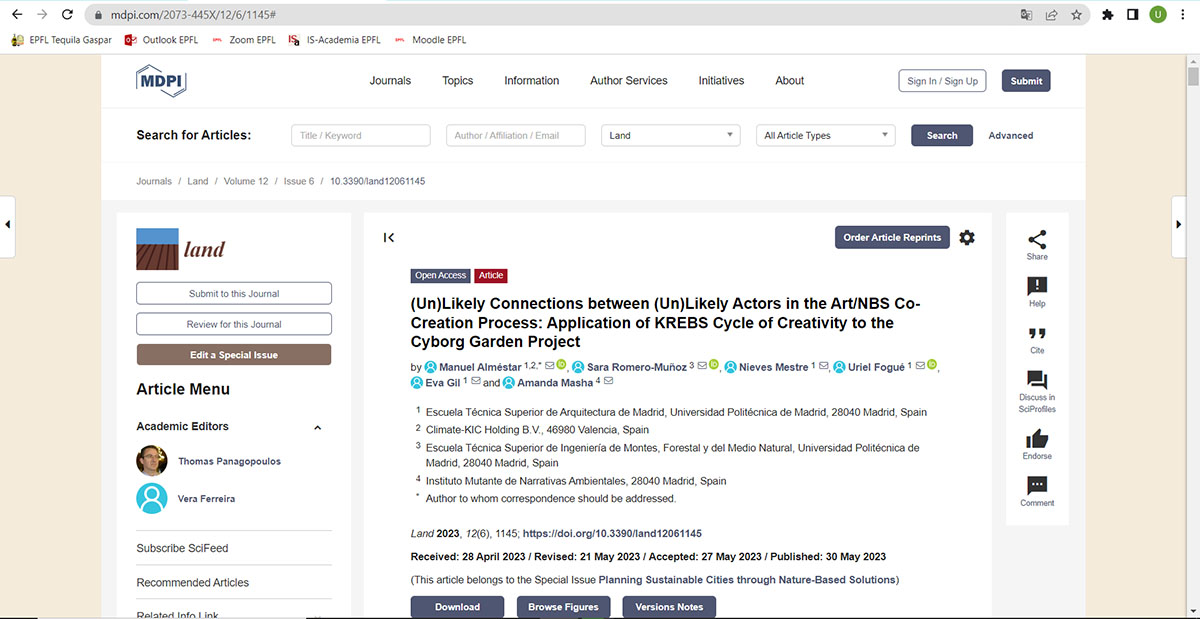Screen dimensions: 1200x619
Task: Open the Cite quotation icon
Action: 1037,334
